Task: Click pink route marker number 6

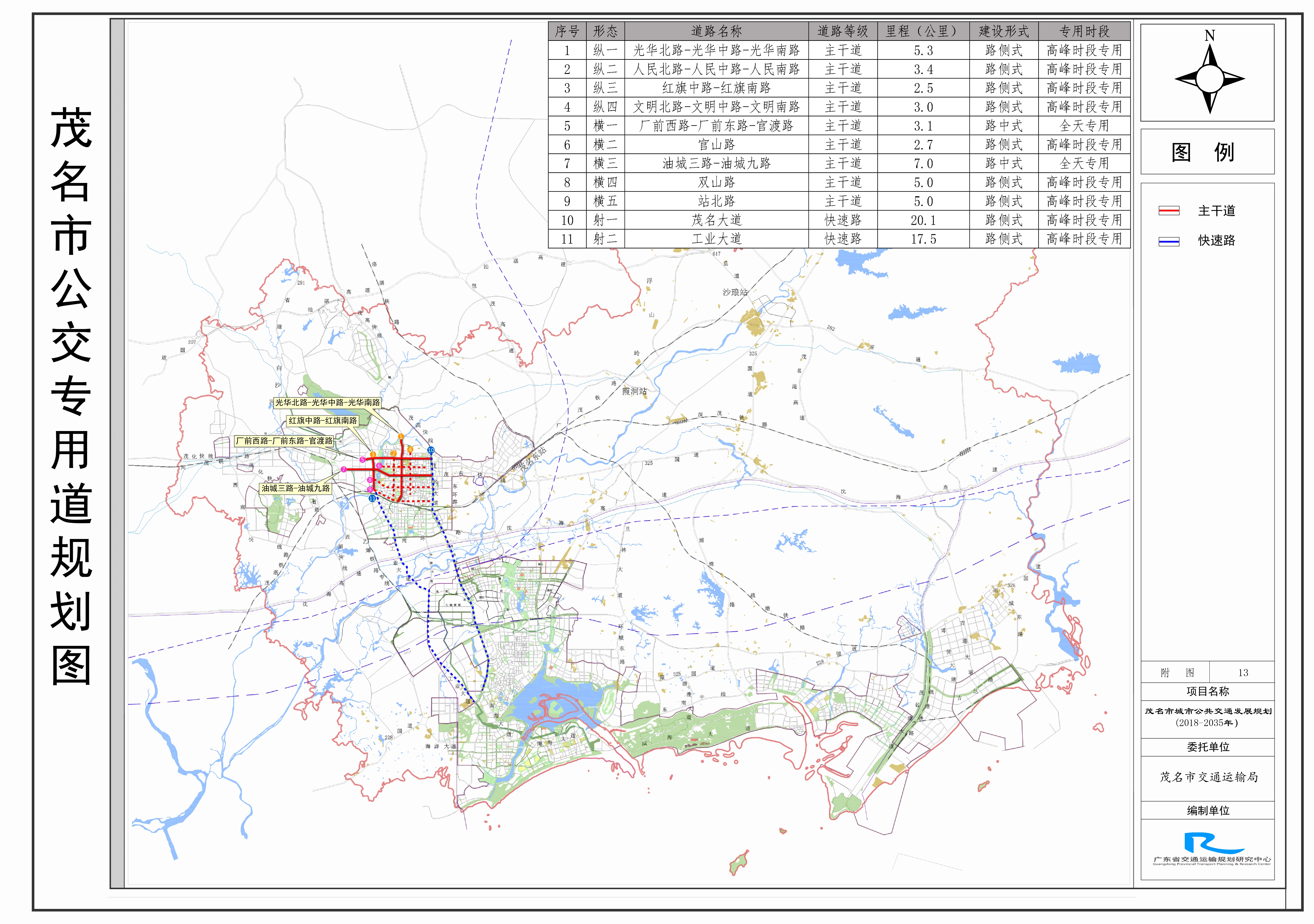Action: 379,466
